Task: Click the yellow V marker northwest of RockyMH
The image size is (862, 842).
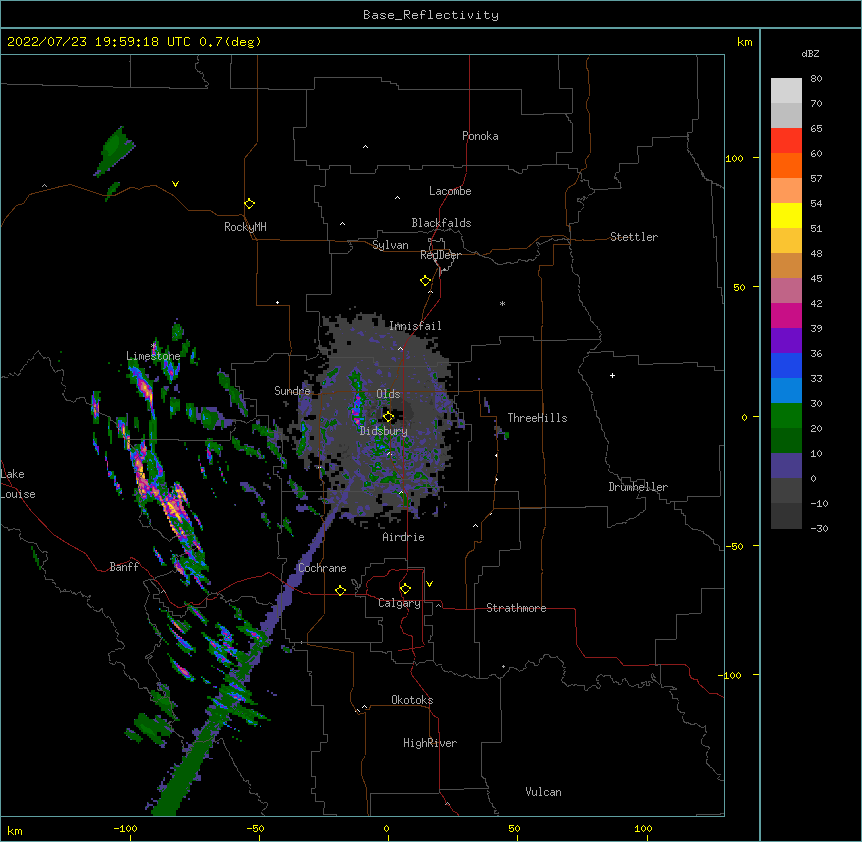Action: (175, 184)
